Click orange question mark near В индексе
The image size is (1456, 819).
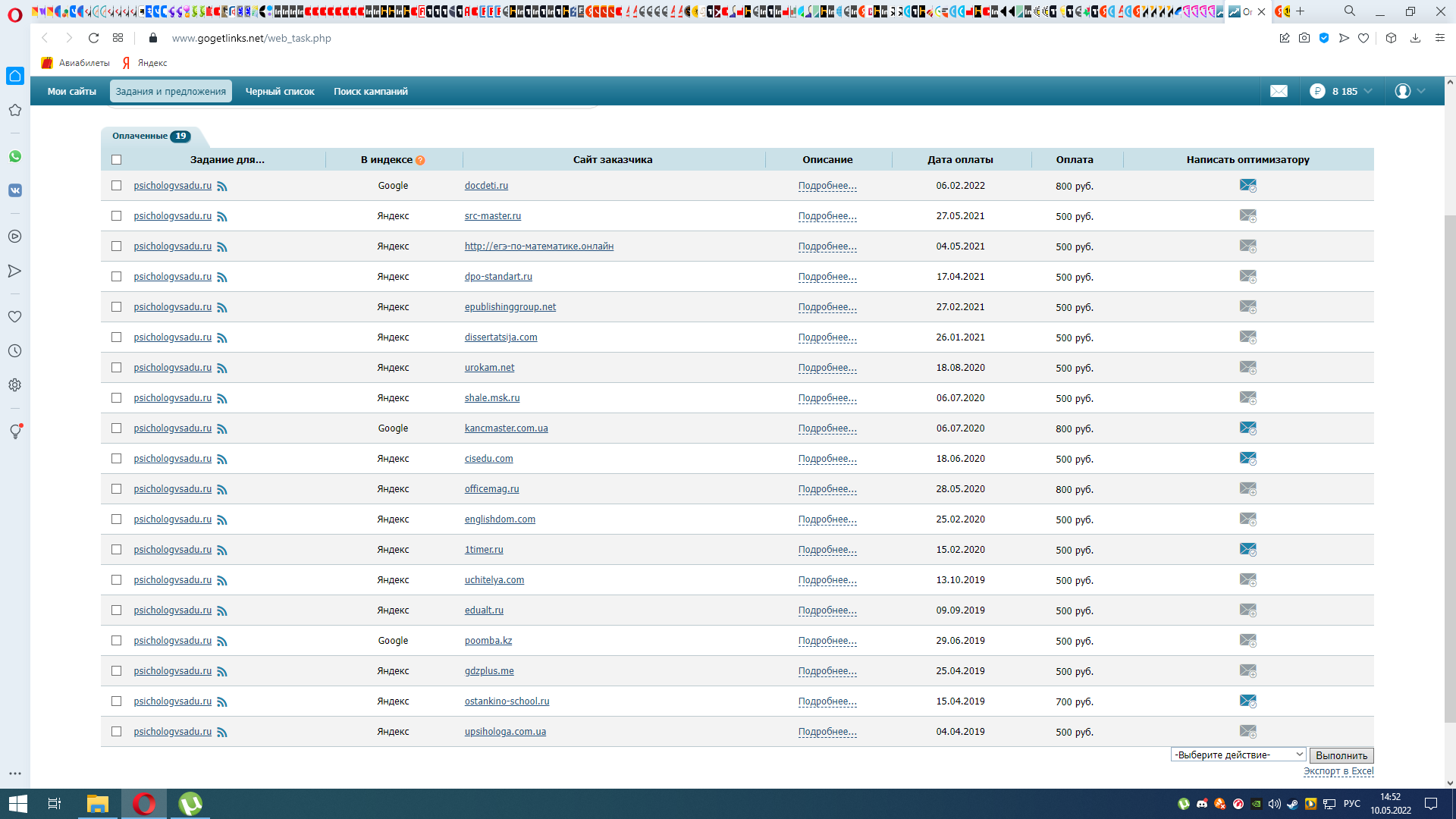[420, 160]
